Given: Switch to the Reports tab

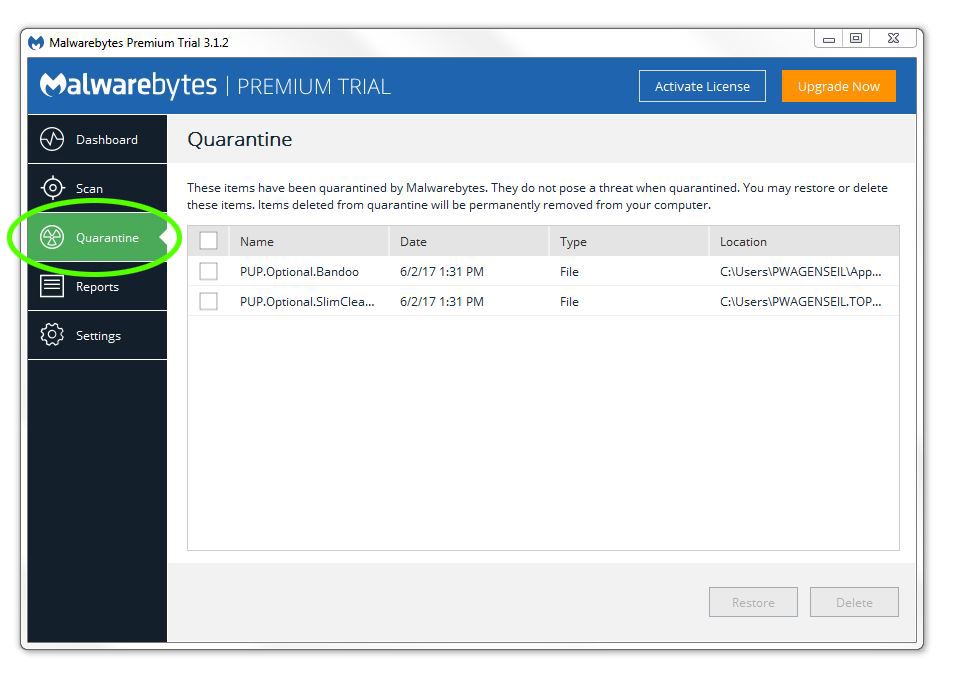Looking at the screenshot, I should 98,286.
